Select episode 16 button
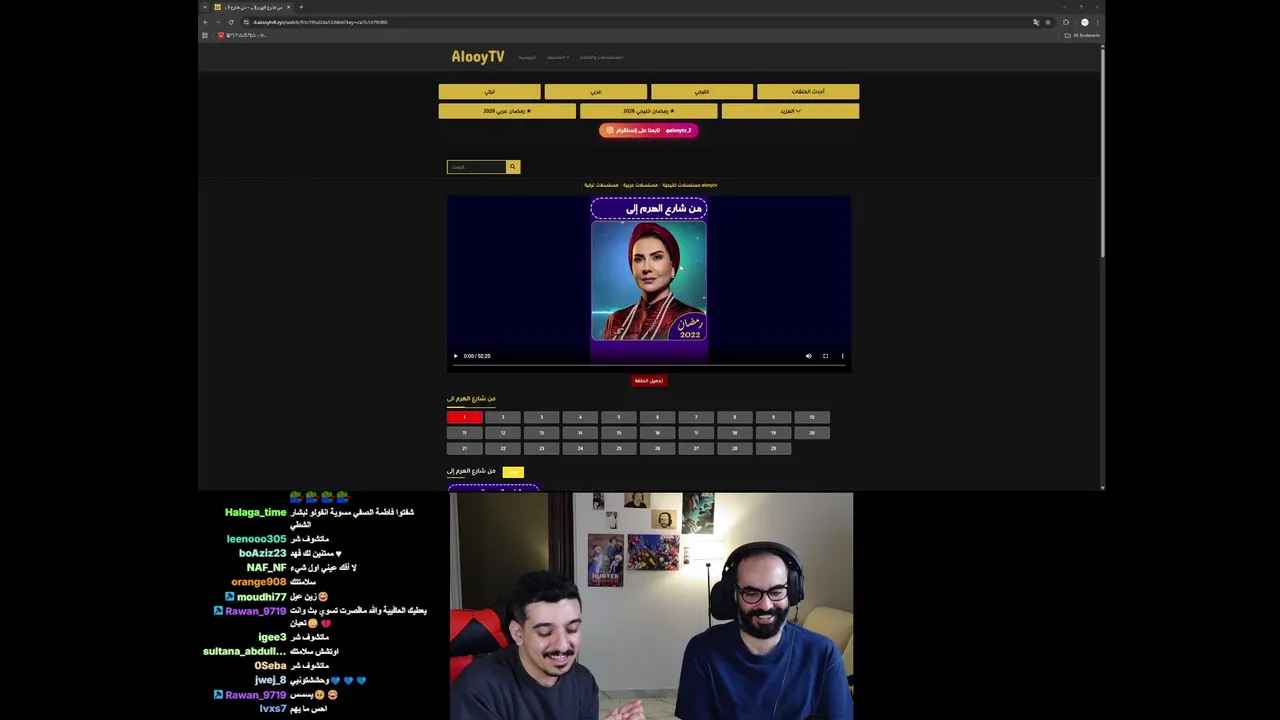Screen dimensions: 1280x720 coord(657,433)
